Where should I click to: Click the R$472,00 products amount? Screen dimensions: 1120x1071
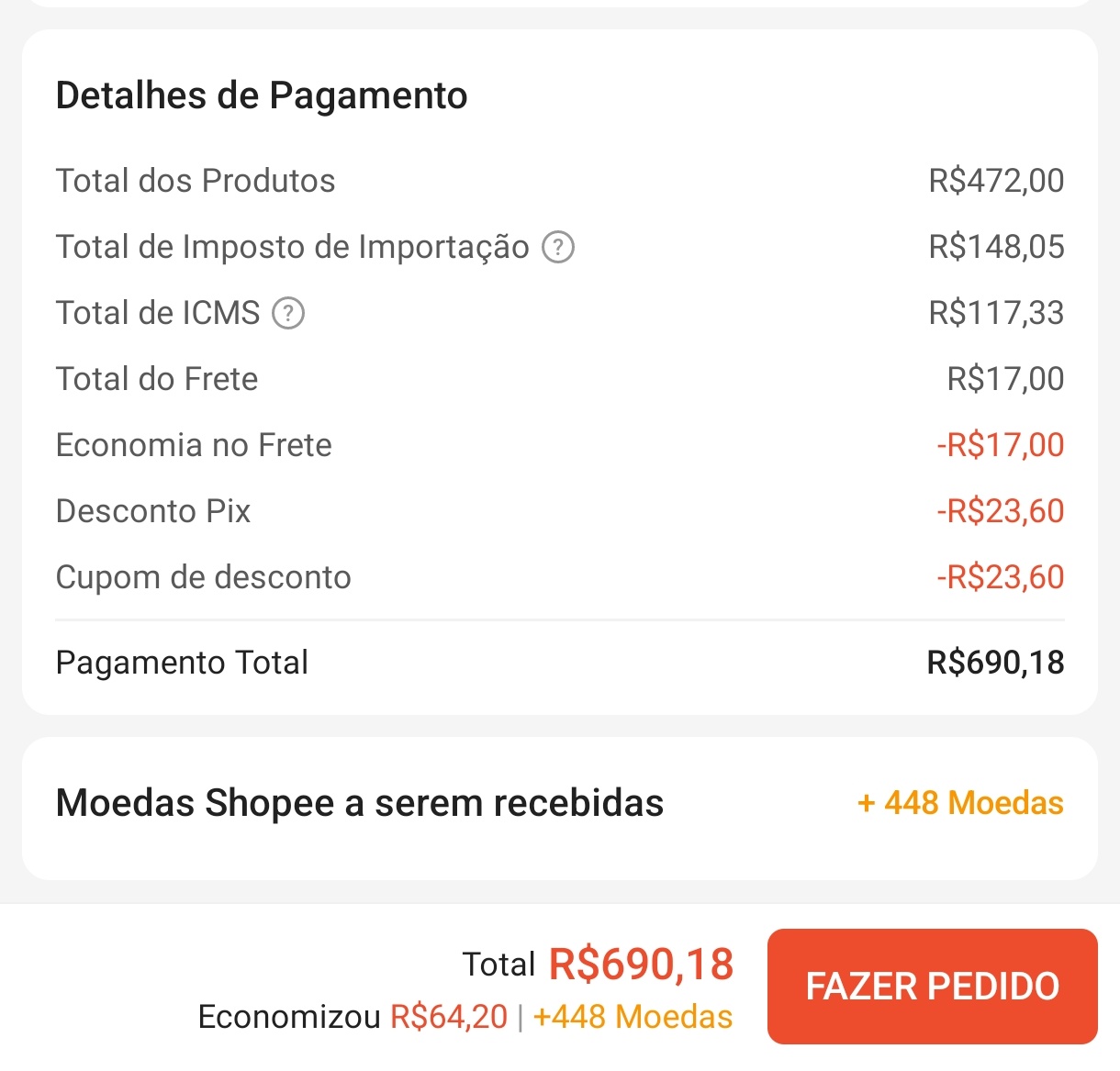(996, 182)
